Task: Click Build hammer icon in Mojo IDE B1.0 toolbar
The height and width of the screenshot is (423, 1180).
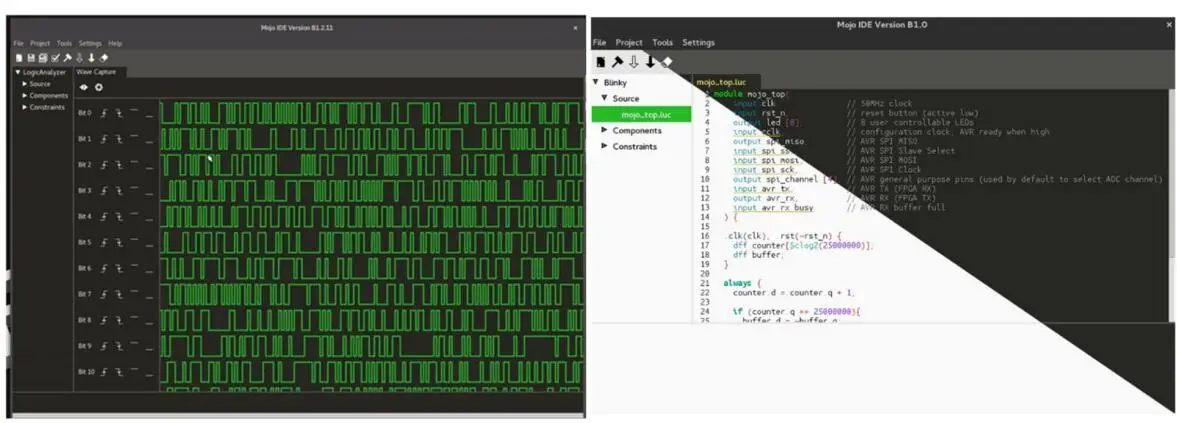Action: 617,62
